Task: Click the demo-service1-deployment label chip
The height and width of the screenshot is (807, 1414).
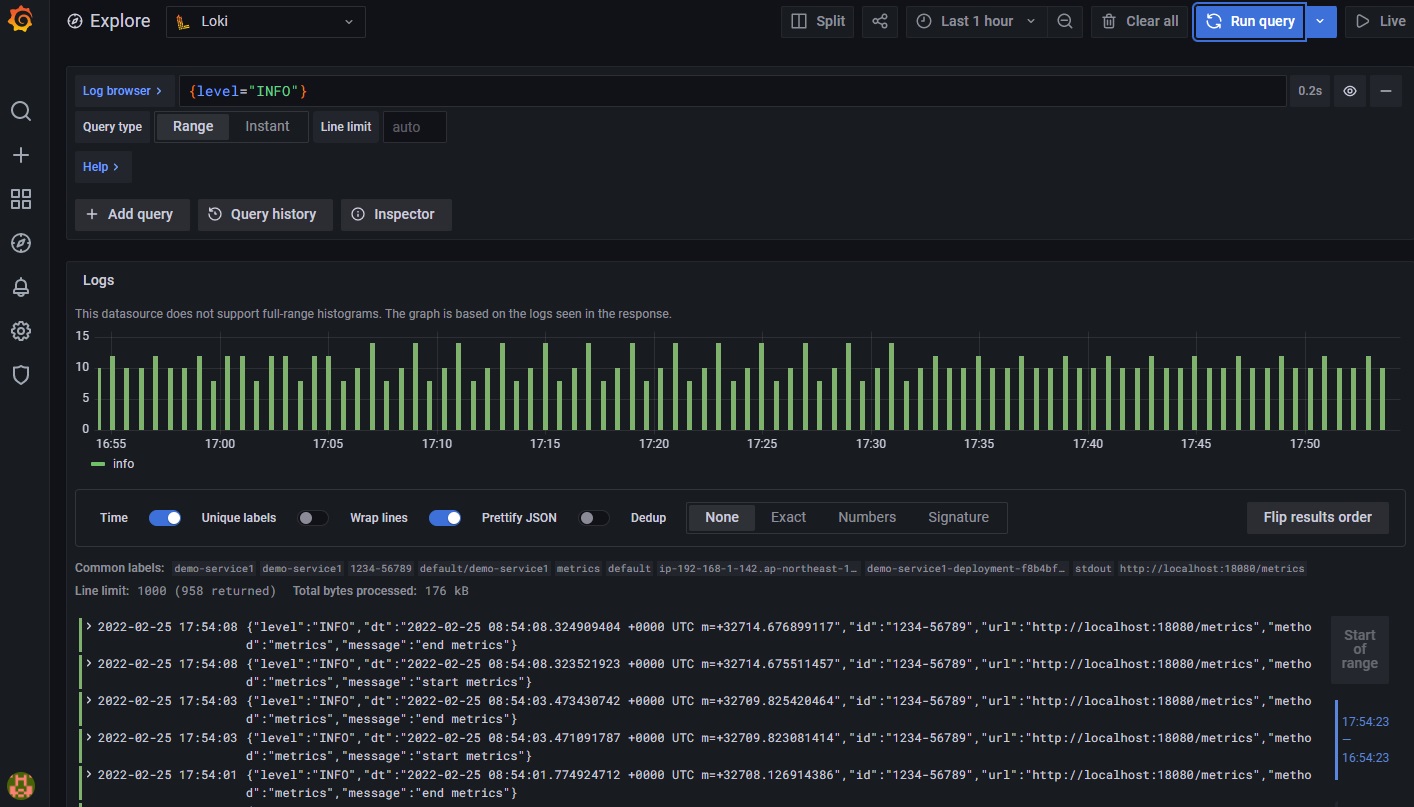Action: 967,568
